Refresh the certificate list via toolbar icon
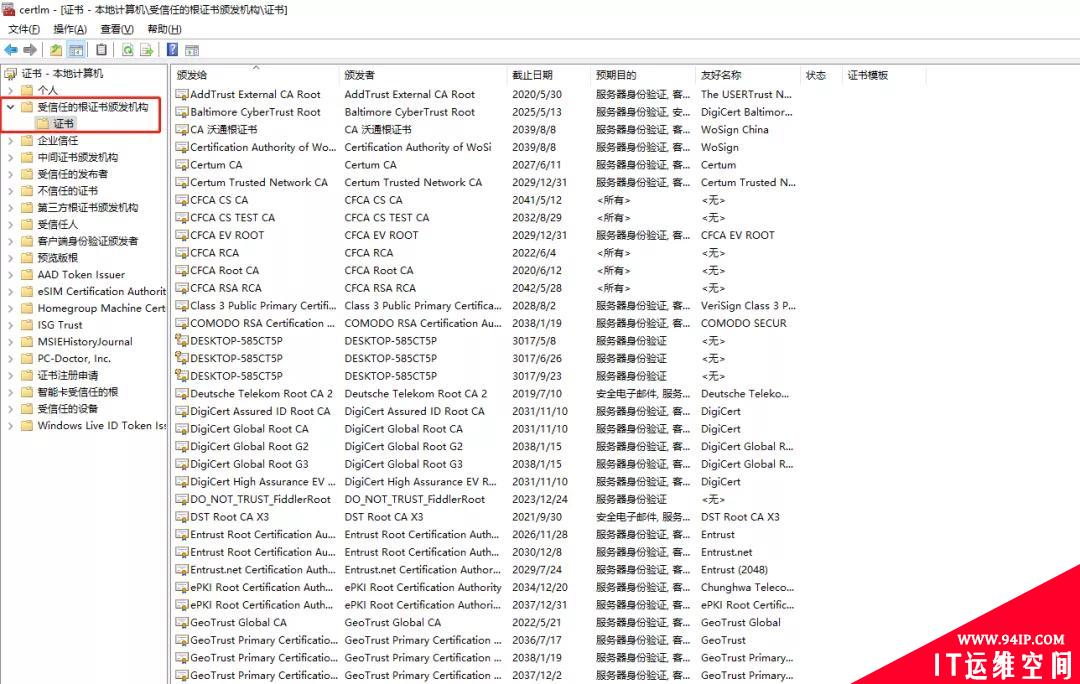The image size is (1080, 684). point(127,50)
